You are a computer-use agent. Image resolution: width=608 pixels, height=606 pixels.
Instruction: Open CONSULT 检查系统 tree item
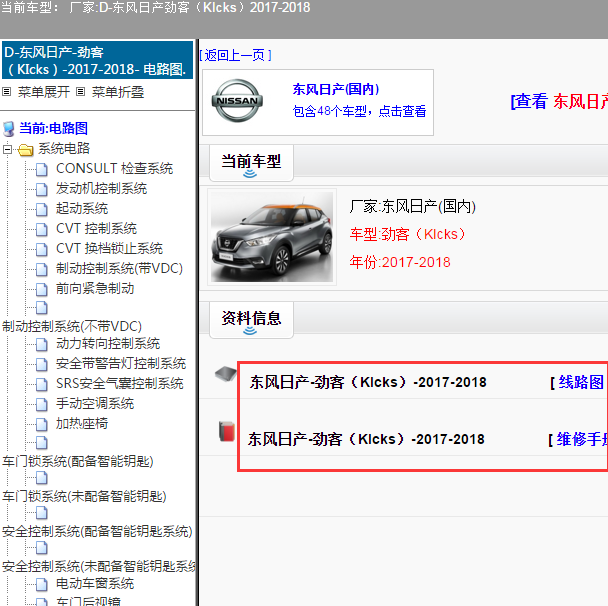[114, 169]
